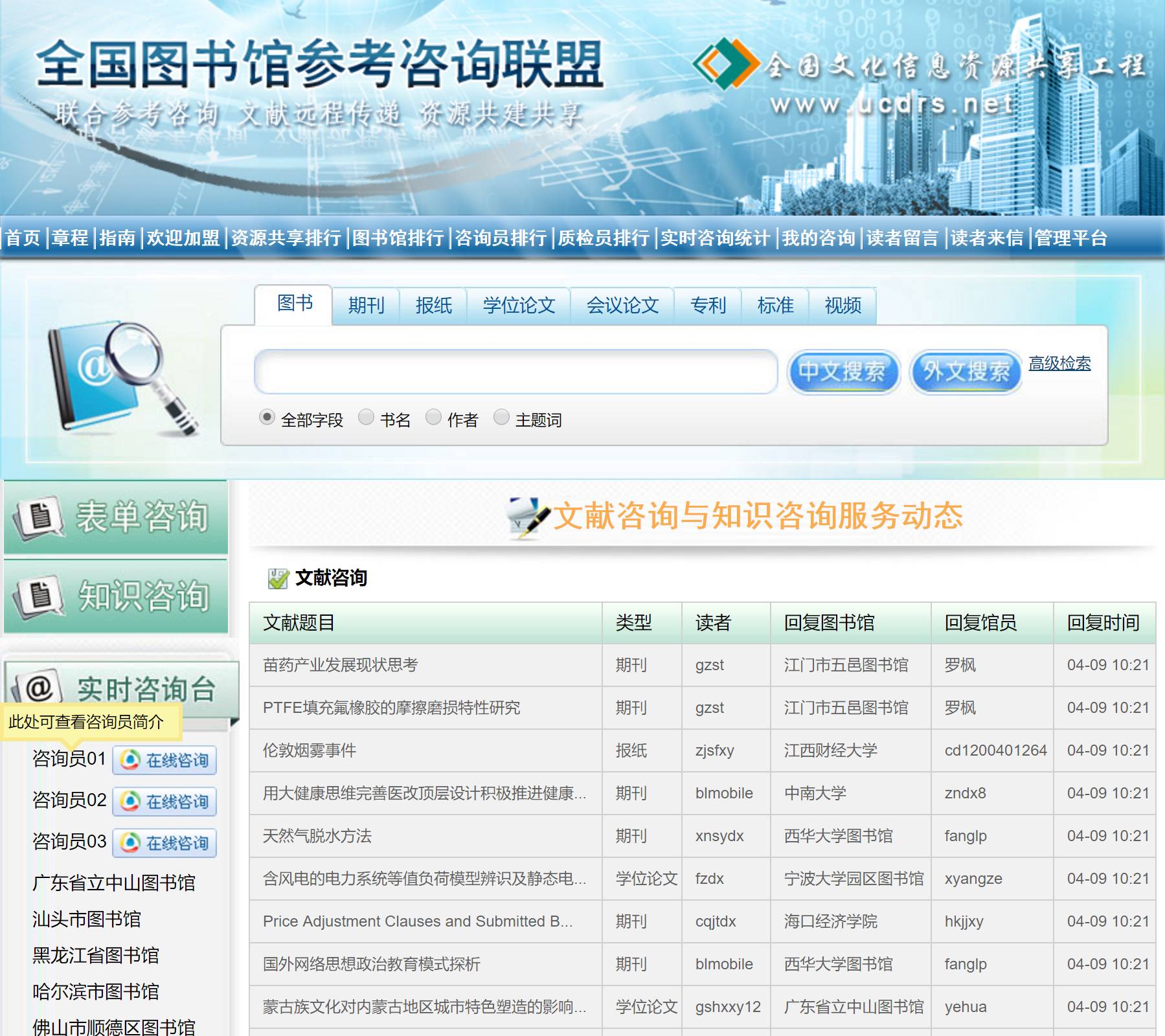This screenshot has width=1165, height=1036.
Task: Open 资源共享排行 in the navigation bar
Action: (286, 238)
